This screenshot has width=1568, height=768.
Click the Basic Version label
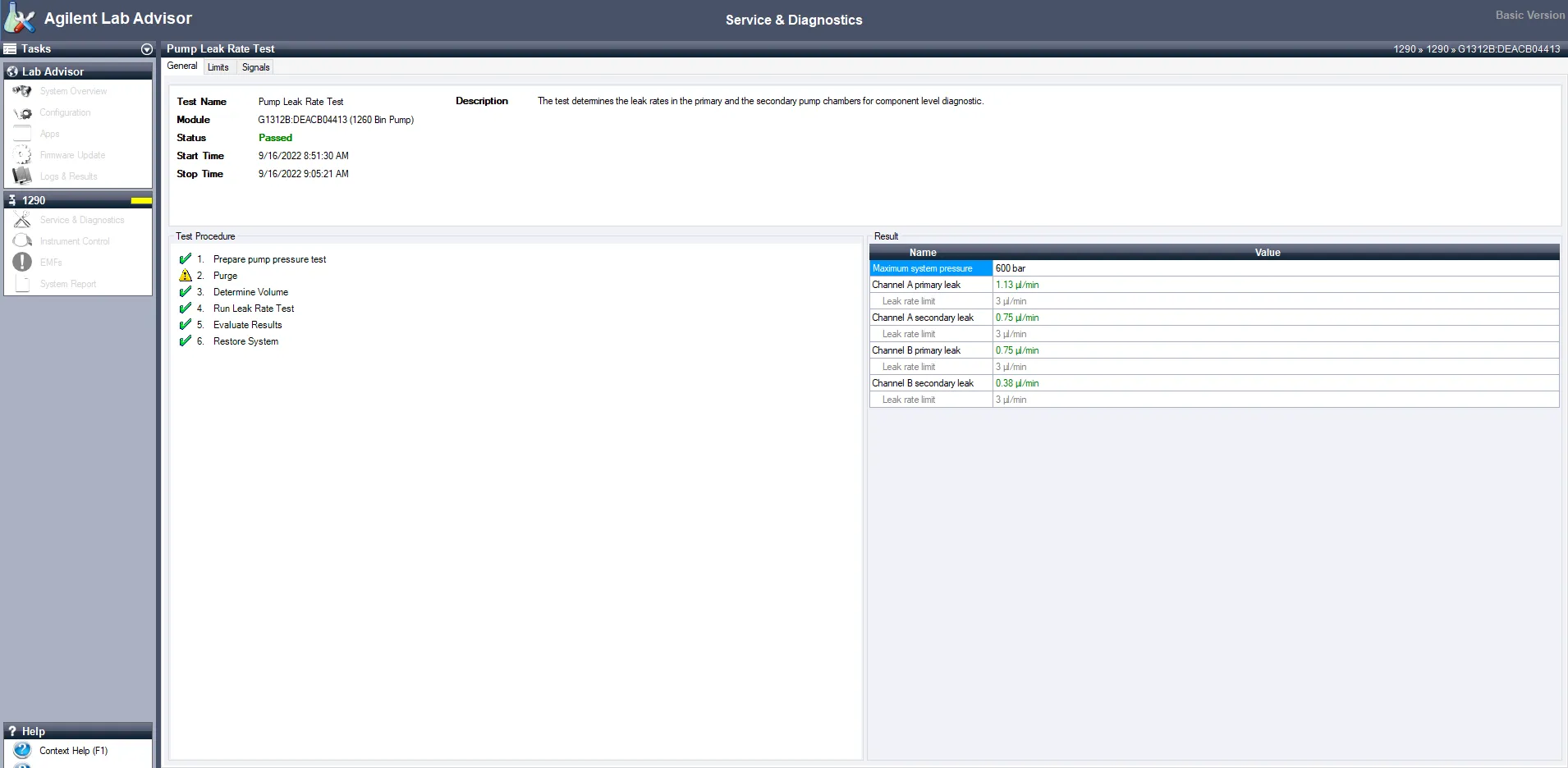(1530, 15)
